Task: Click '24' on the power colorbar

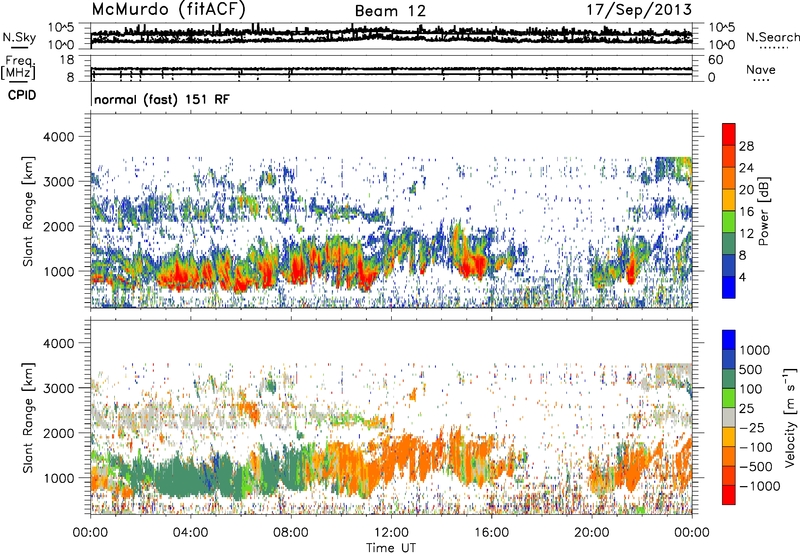Action: point(746,168)
